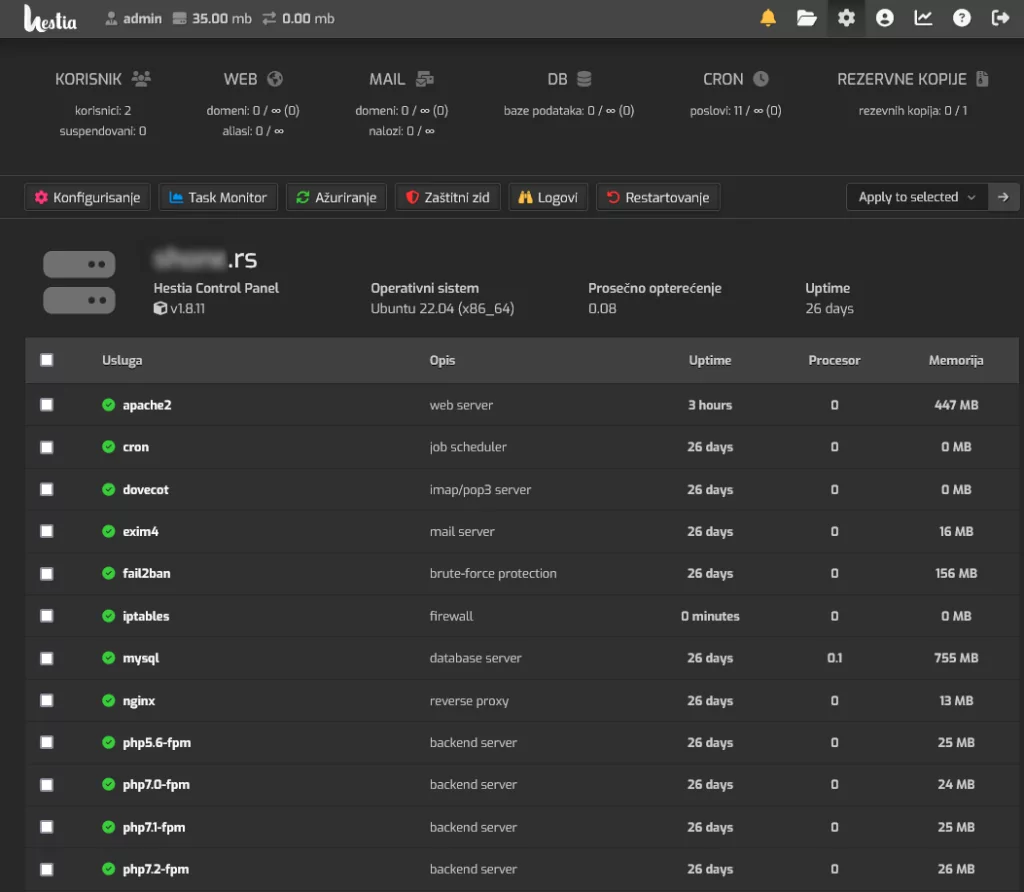Go to the MAIL tab
Viewport: 1024px width, 892px height.
tap(401, 79)
